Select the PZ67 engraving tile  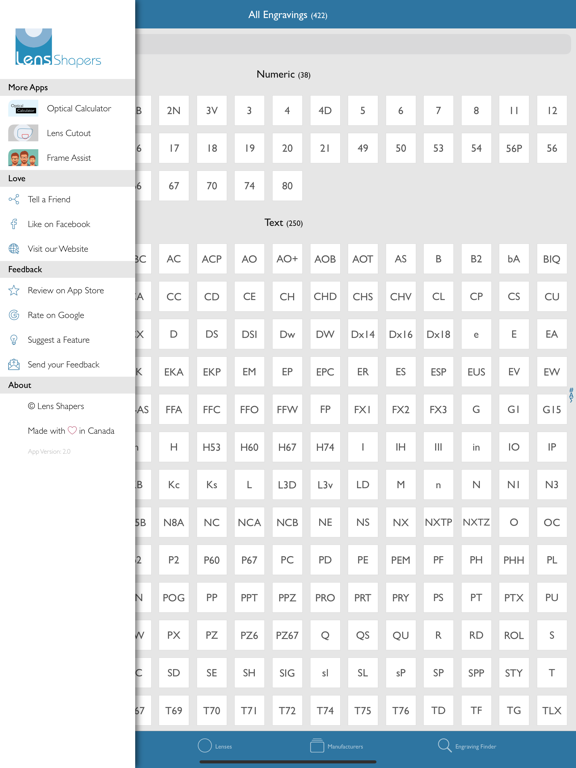coord(287,635)
